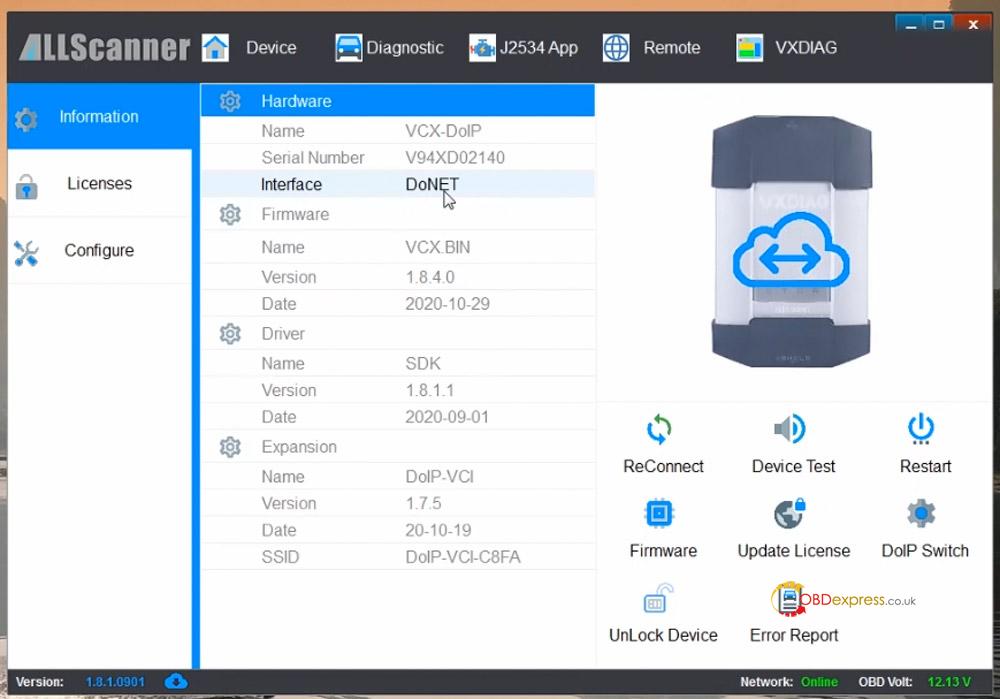This screenshot has width=1000, height=699.
Task: Switch to the Diagnostic tab
Action: [389, 47]
